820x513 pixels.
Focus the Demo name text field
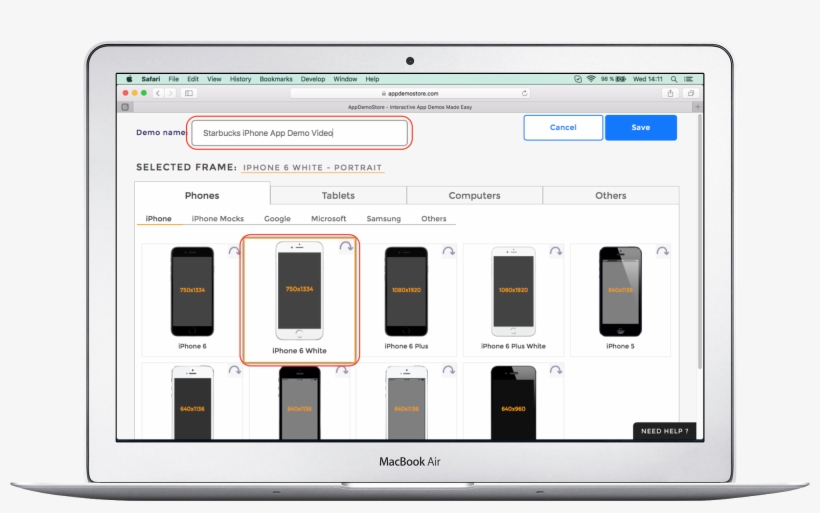point(299,133)
